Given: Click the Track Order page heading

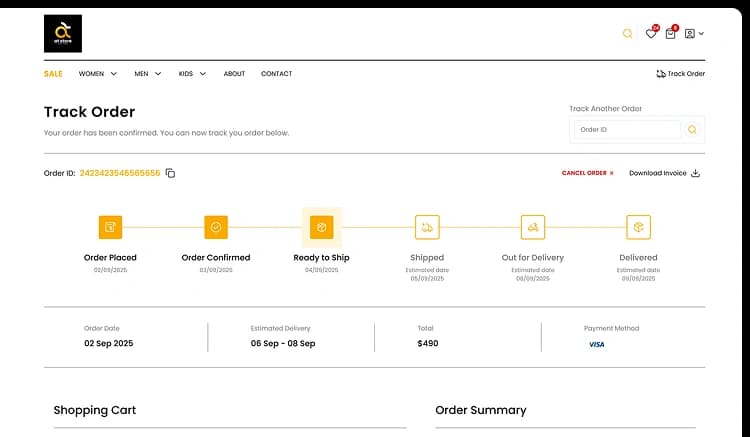Looking at the screenshot, I should pos(89,112).
